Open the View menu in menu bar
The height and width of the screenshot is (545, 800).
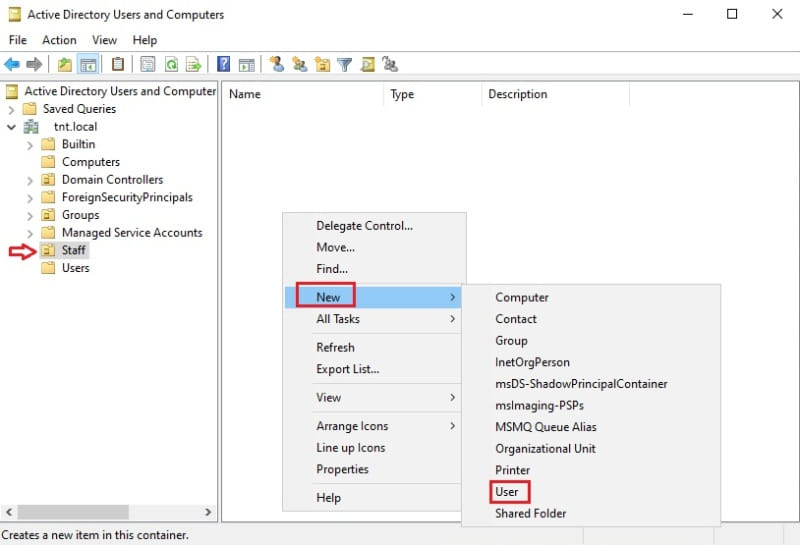[x=104, y=40]
